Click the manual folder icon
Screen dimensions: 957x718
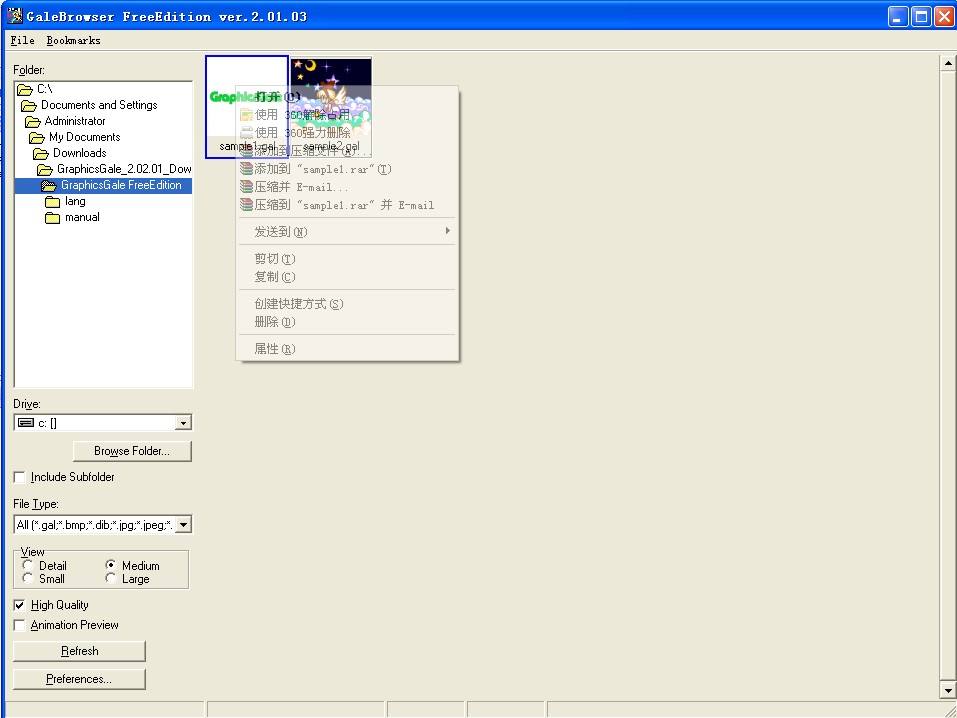click(52, 217)
